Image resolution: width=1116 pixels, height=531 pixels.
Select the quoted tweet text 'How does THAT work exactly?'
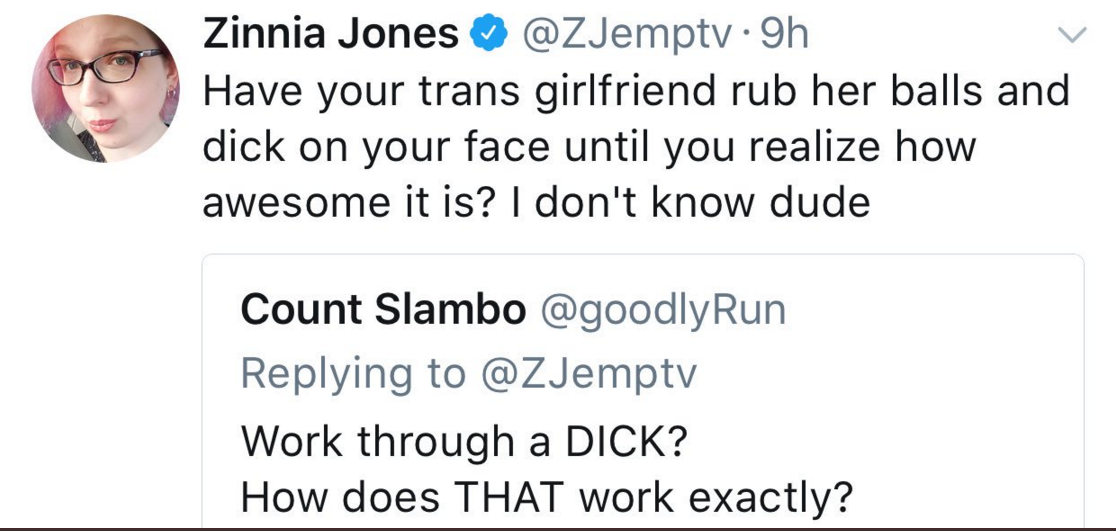point(546,498)
